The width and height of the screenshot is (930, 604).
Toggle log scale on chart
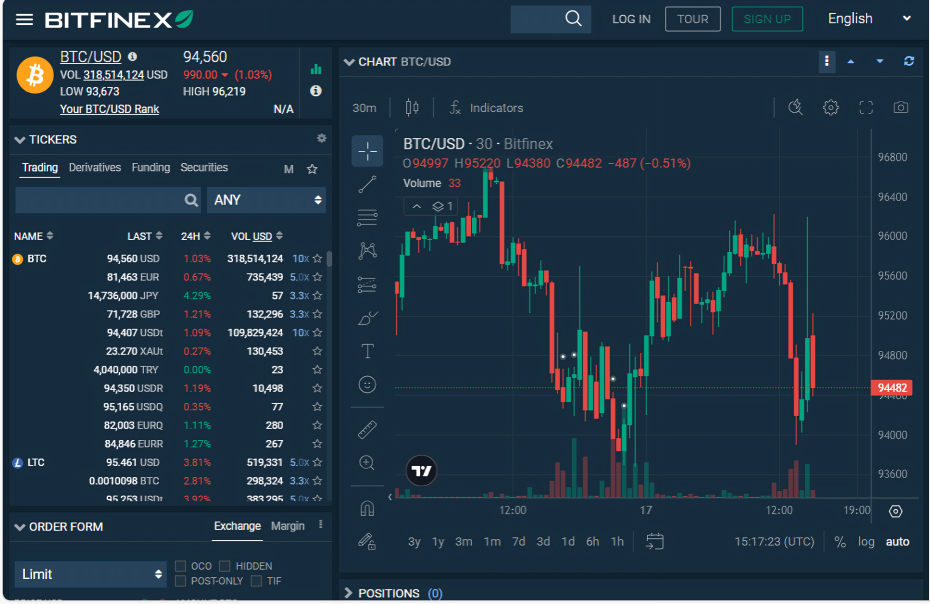coord(866,542)
